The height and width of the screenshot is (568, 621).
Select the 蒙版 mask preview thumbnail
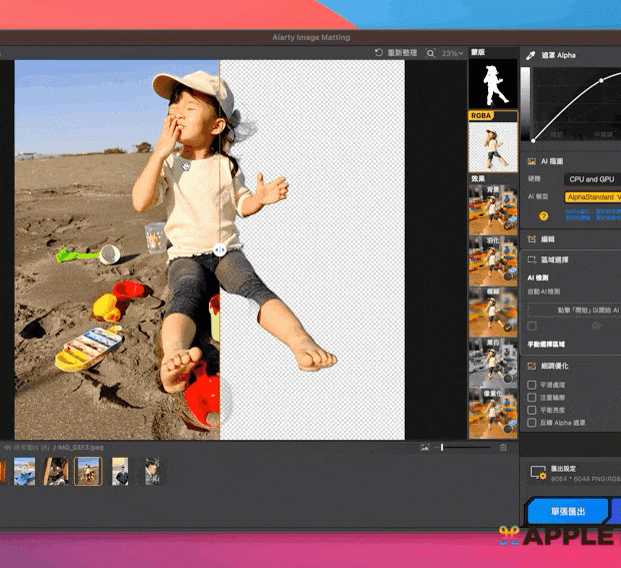pos(492,85)
